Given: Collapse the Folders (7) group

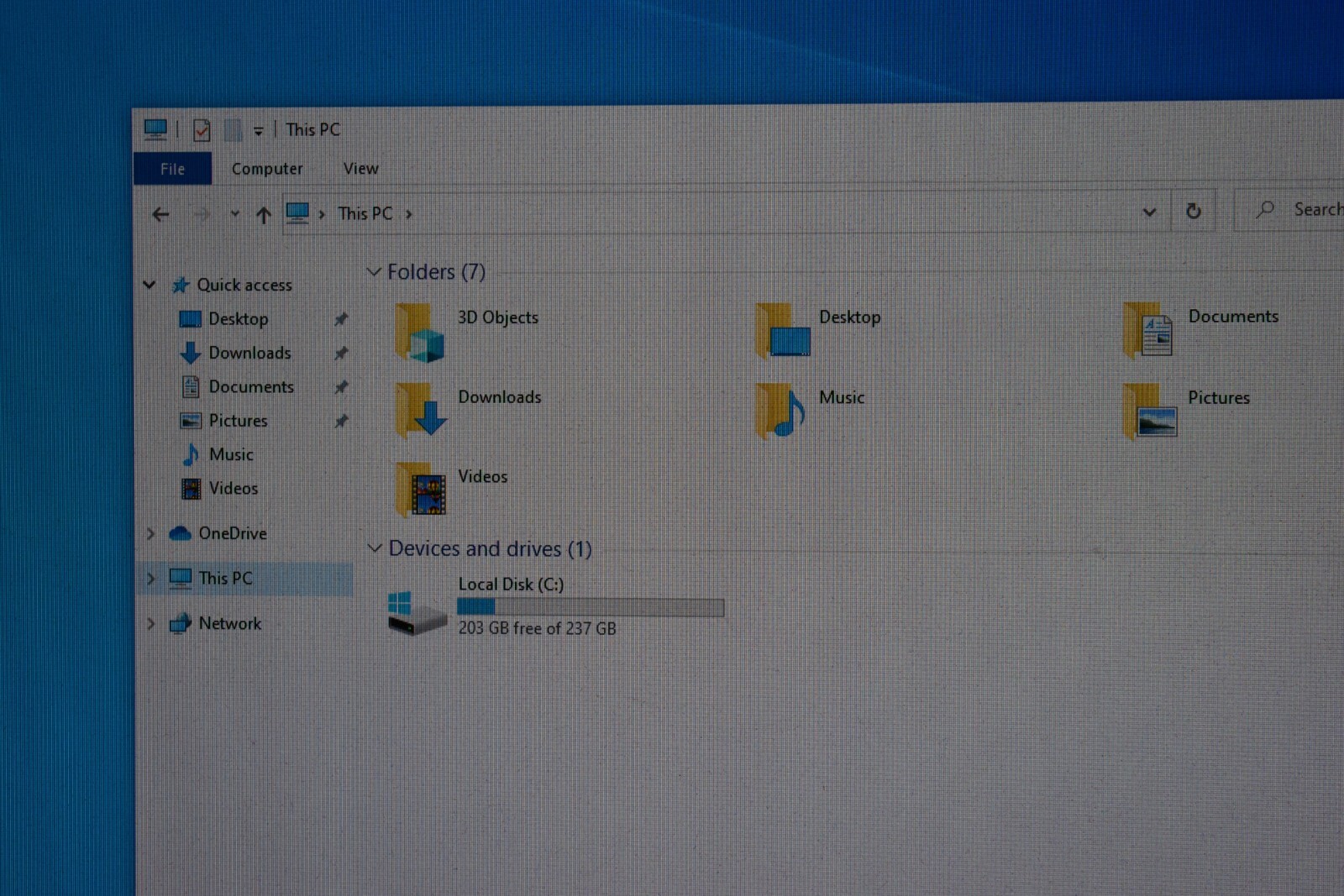Looking at the screenshot, I should 374,271.
